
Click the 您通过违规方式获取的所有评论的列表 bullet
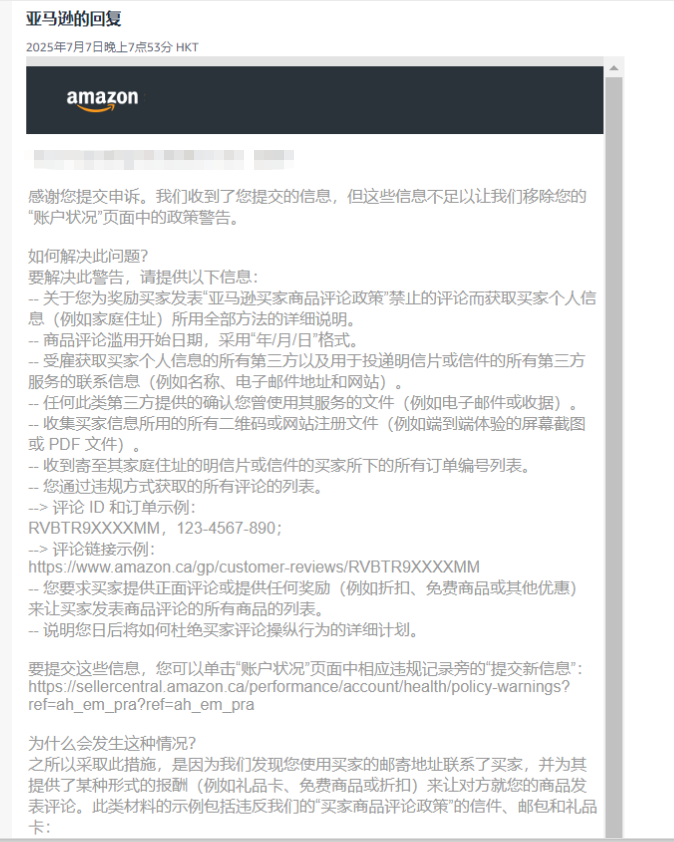pyautogui.click(x=177, y=487)
